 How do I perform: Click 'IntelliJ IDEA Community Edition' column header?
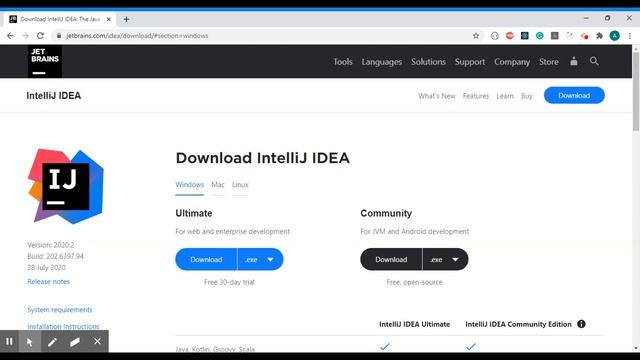tap(518, 324)
